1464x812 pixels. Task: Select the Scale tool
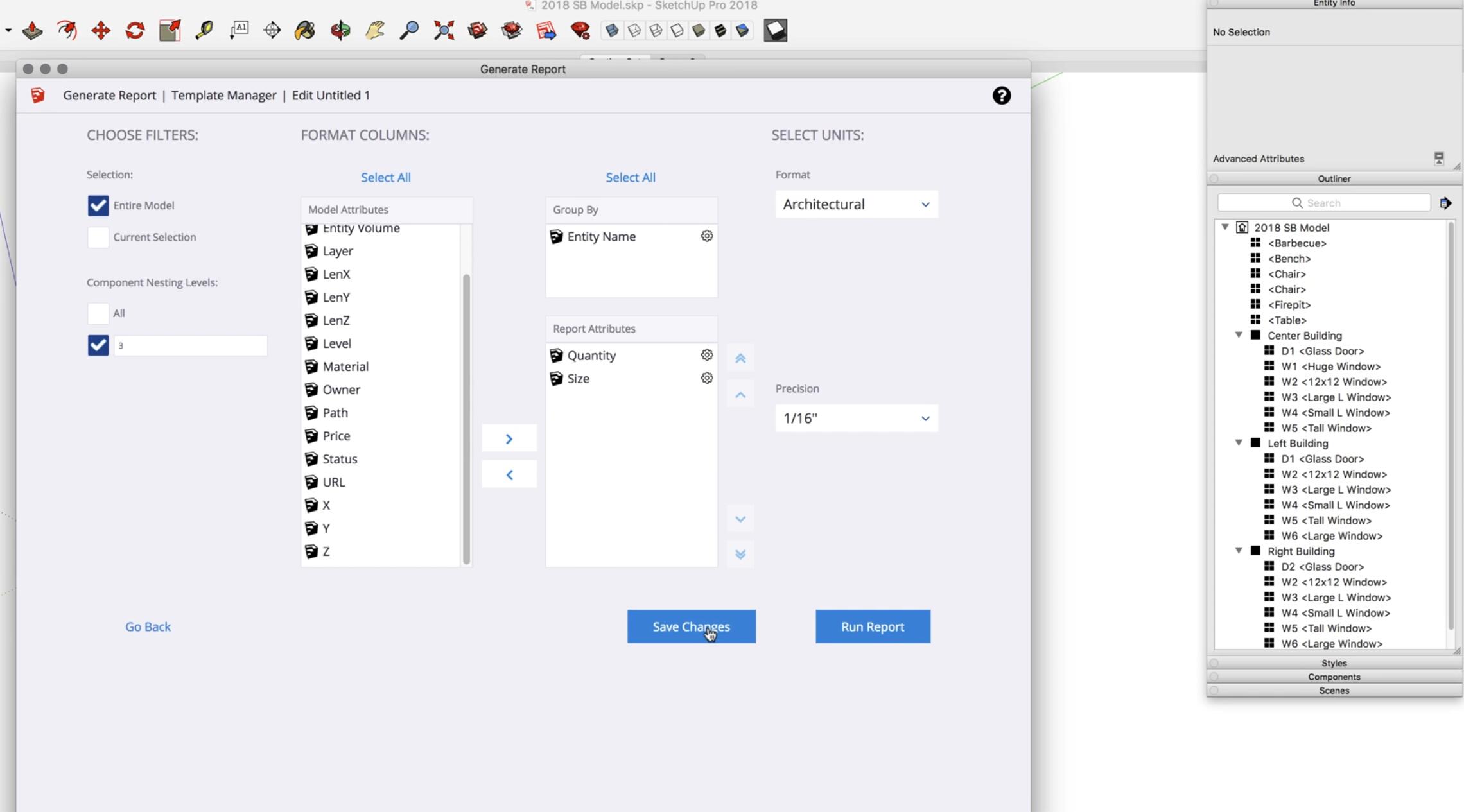click(x=170, y=30)
